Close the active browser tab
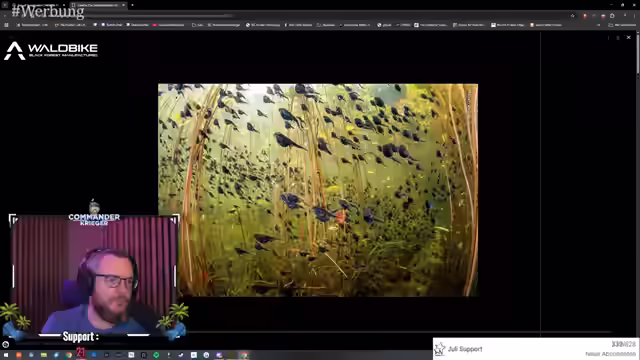Image resolution: width=640 pixels, height=360 pixels. pos(123,5)
